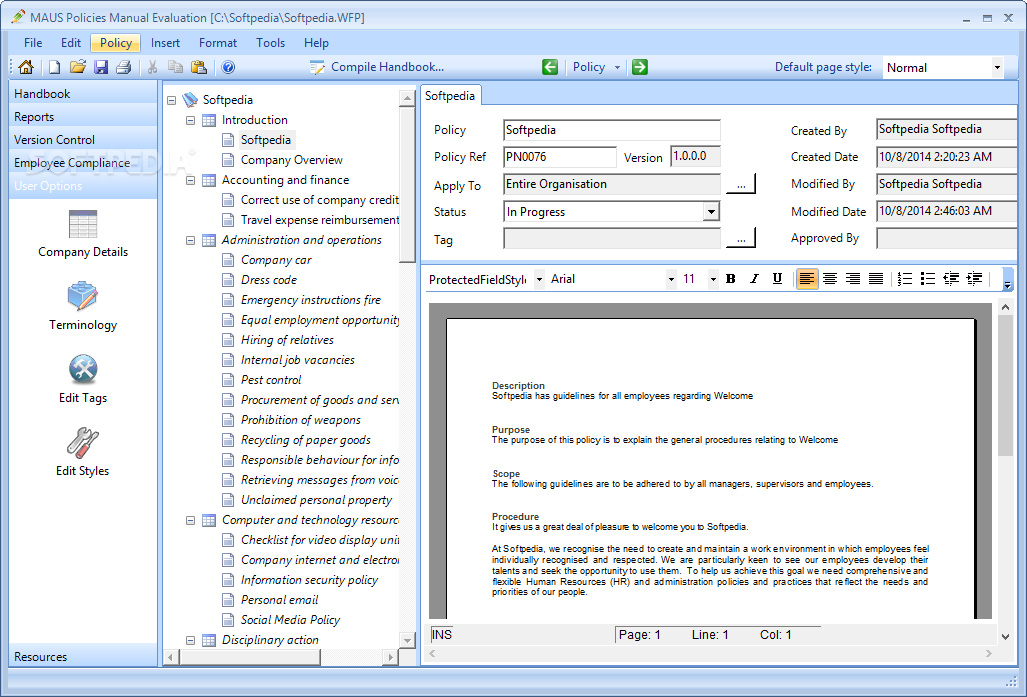
Task: Align text right
Action: (853, 279)
